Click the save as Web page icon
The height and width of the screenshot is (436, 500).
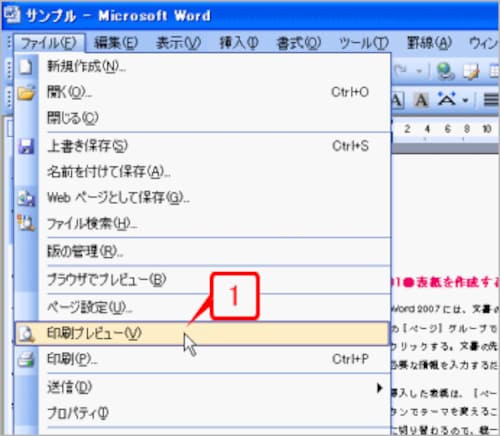[x=26, y=198]
